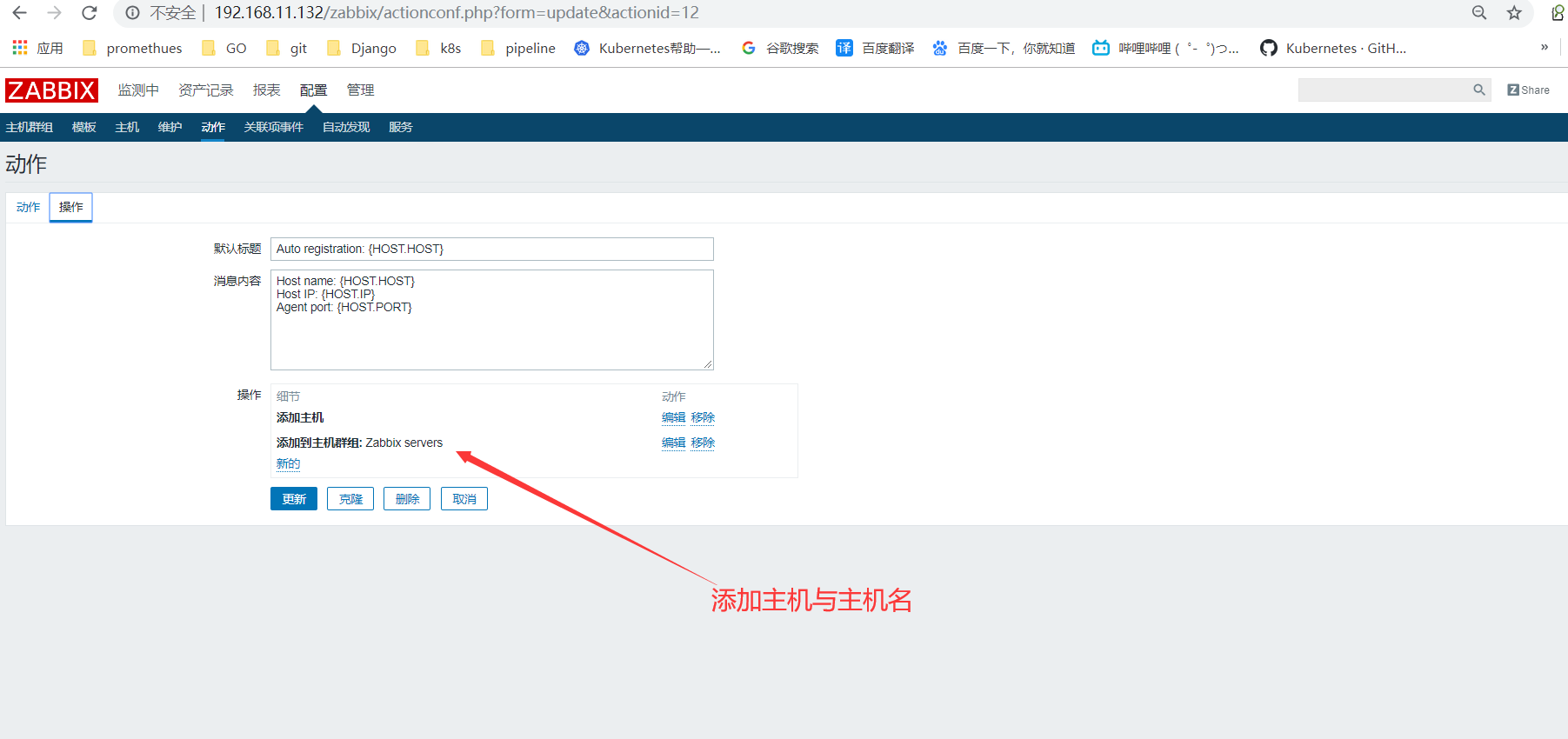Reload the page with the refresh icon
Image resolution: width=1568 pixels, height=739 pixels.
(x=89, y=13)
